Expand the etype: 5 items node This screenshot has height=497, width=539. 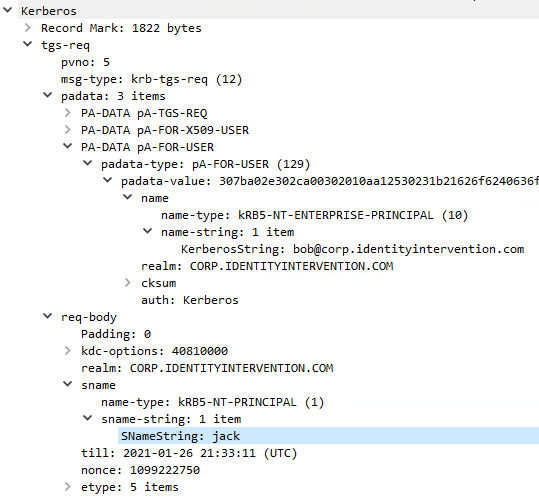tap(68, 487)
